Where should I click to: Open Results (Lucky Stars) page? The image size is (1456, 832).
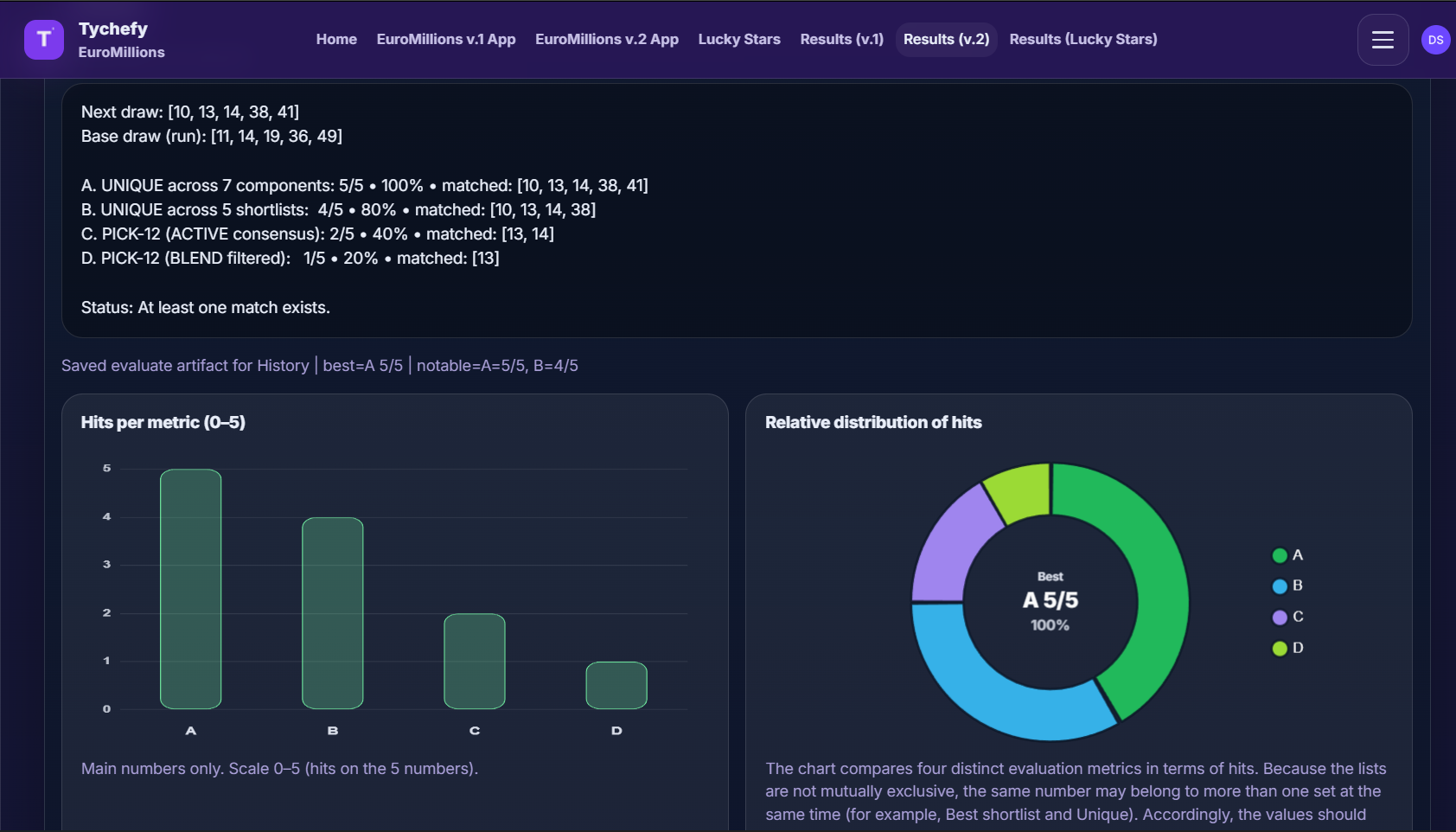point(1083,40)
